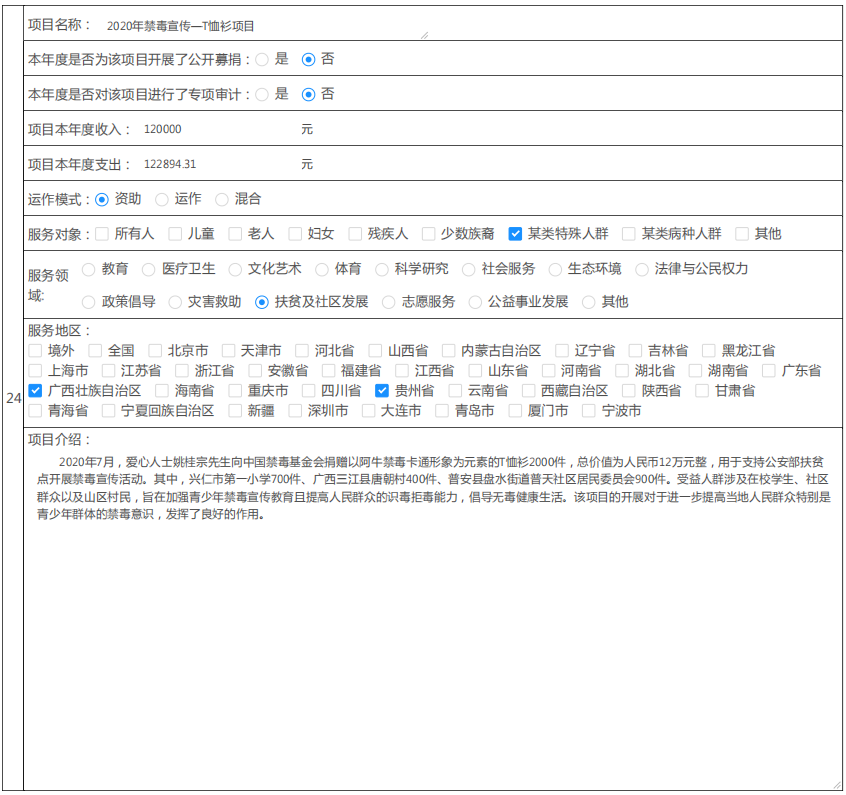Image resolution: width=846 pixels, height=795 pixels.
Task: Uncheck 某类特殊人群 checkbox
Action: point(515,234)
